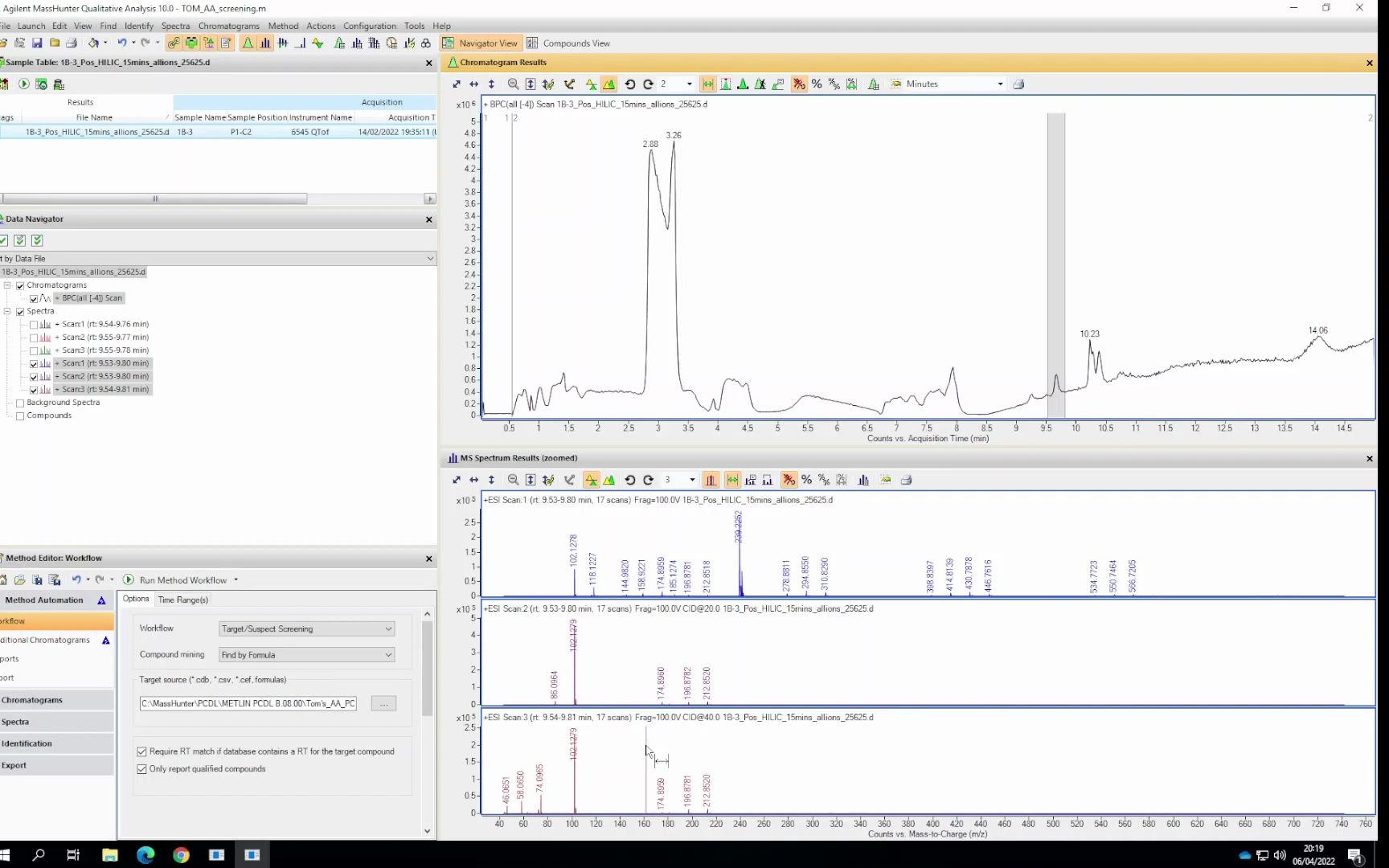Open spectrum pane count dropdown showing 3

coord(692,480)
